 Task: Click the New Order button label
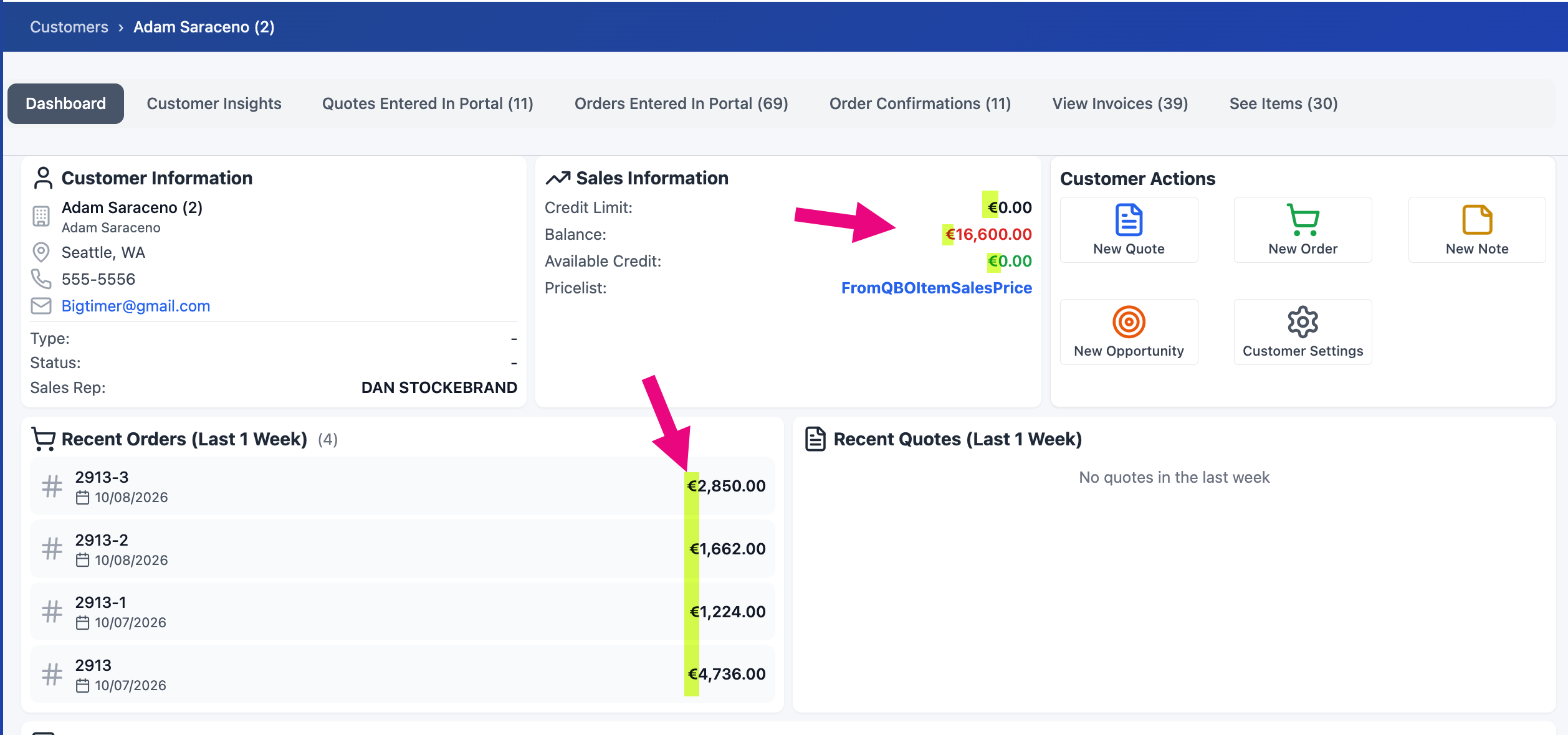1303,249
